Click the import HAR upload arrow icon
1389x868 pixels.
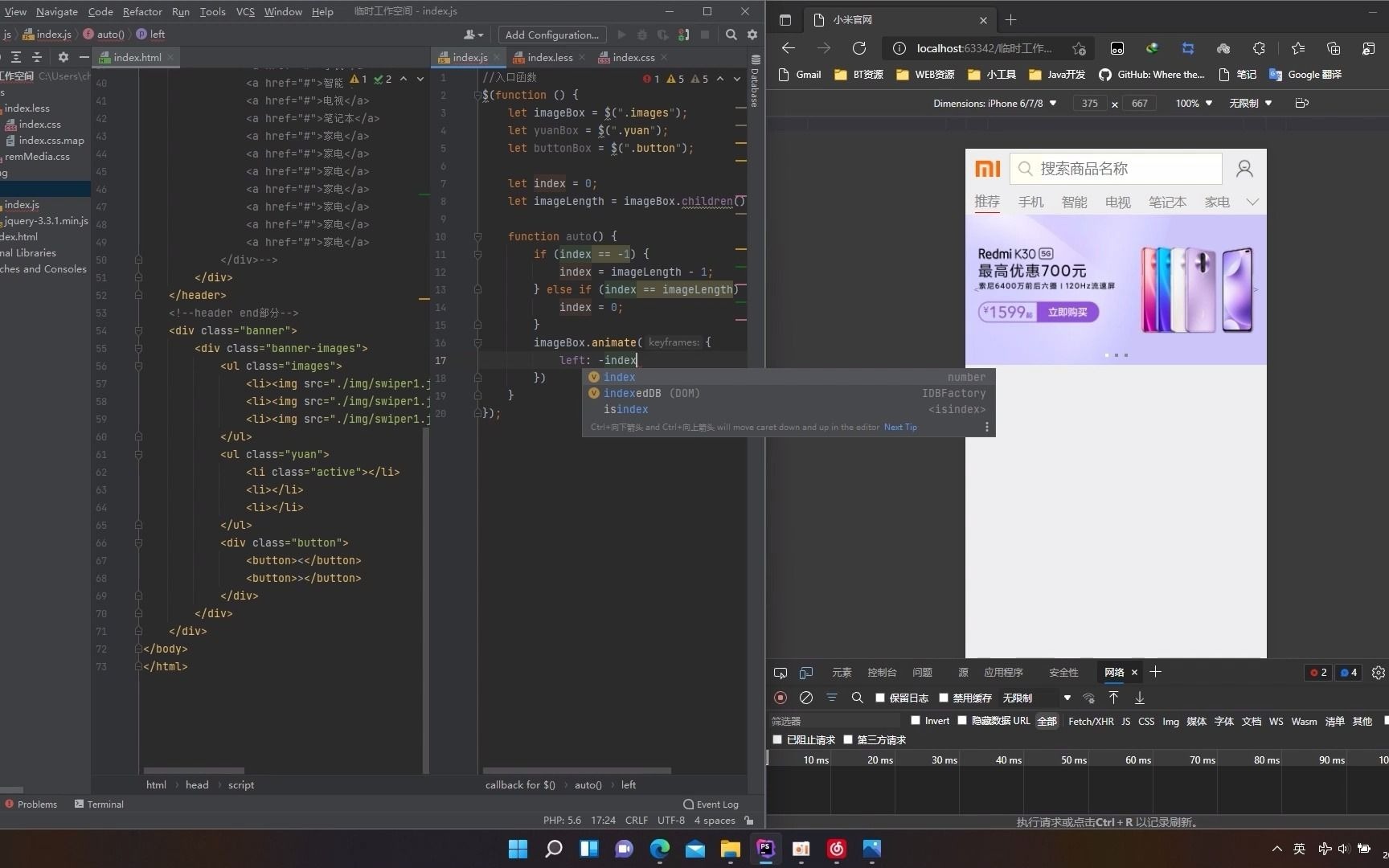click(x=1113, y=698)
